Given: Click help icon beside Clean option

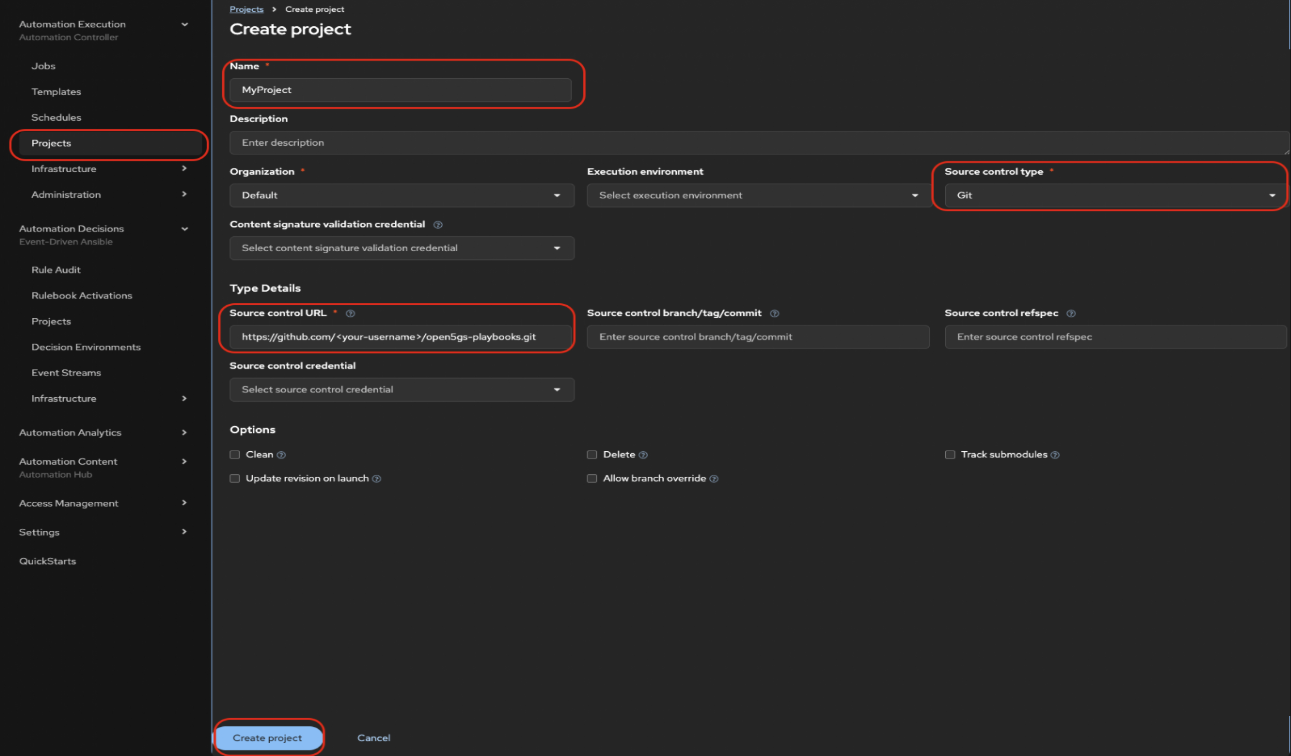Looking at the screenshot, I should (281, 455).
